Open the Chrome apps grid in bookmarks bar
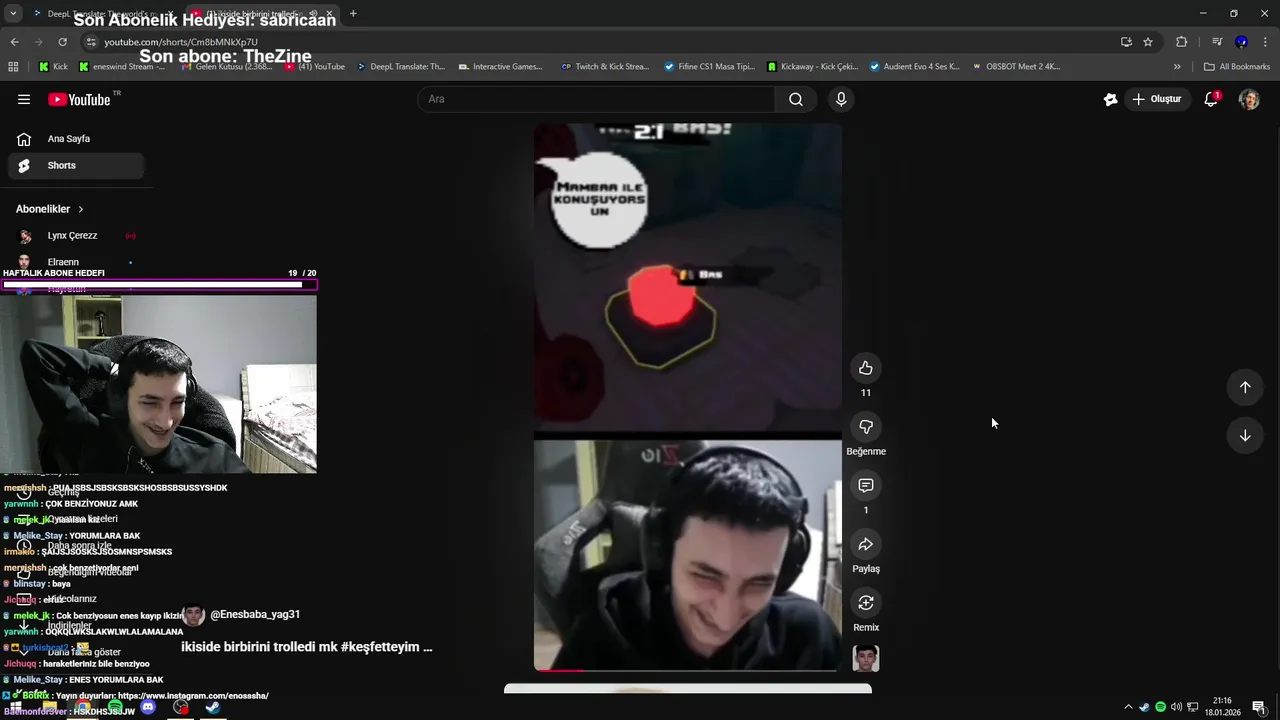Image resolution: width=1280 pixels, height=720 pixels. point(13,67)
